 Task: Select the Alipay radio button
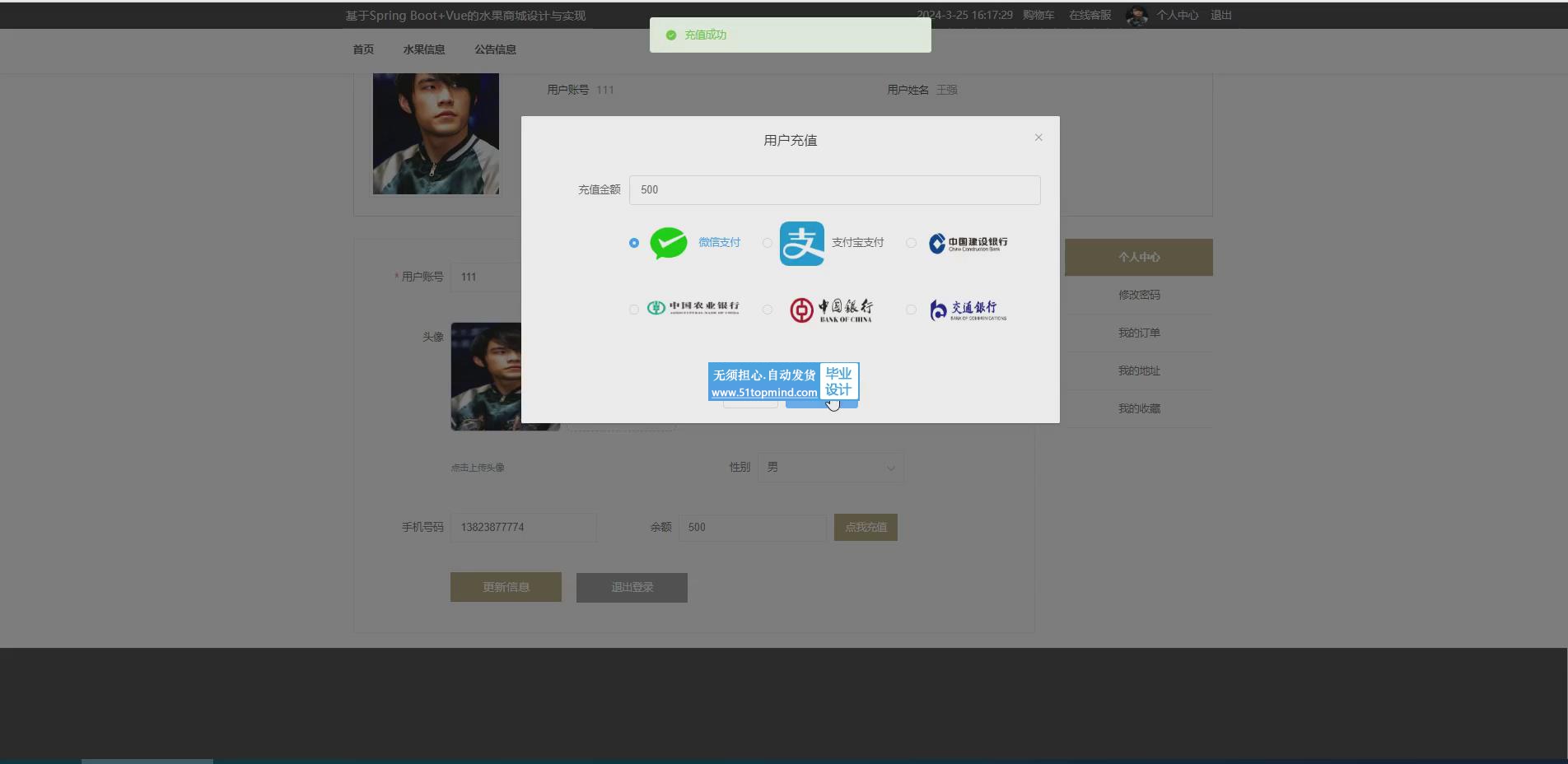(x=768, y=243)
